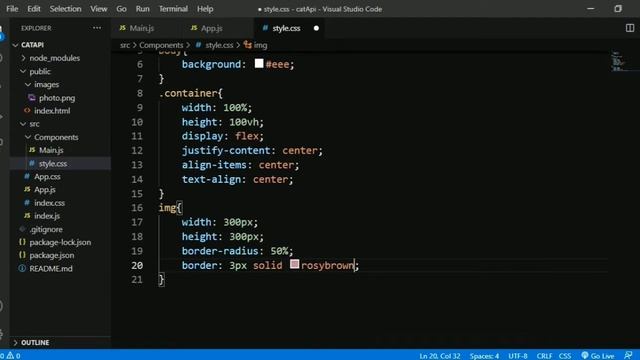
Task: Restore the VS Code window
Action: point(618,9)
